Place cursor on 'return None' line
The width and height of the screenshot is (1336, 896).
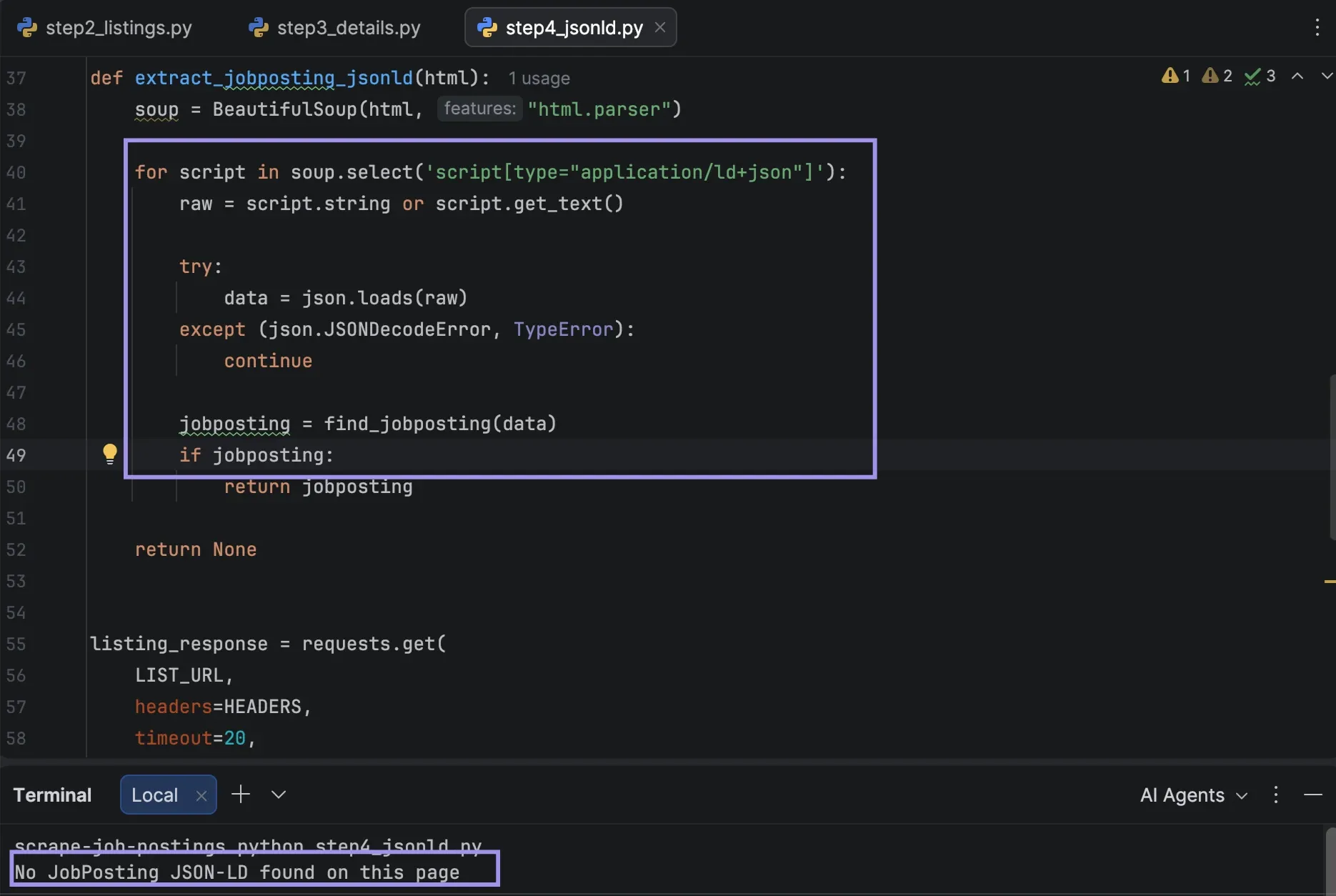click(196, 549)
